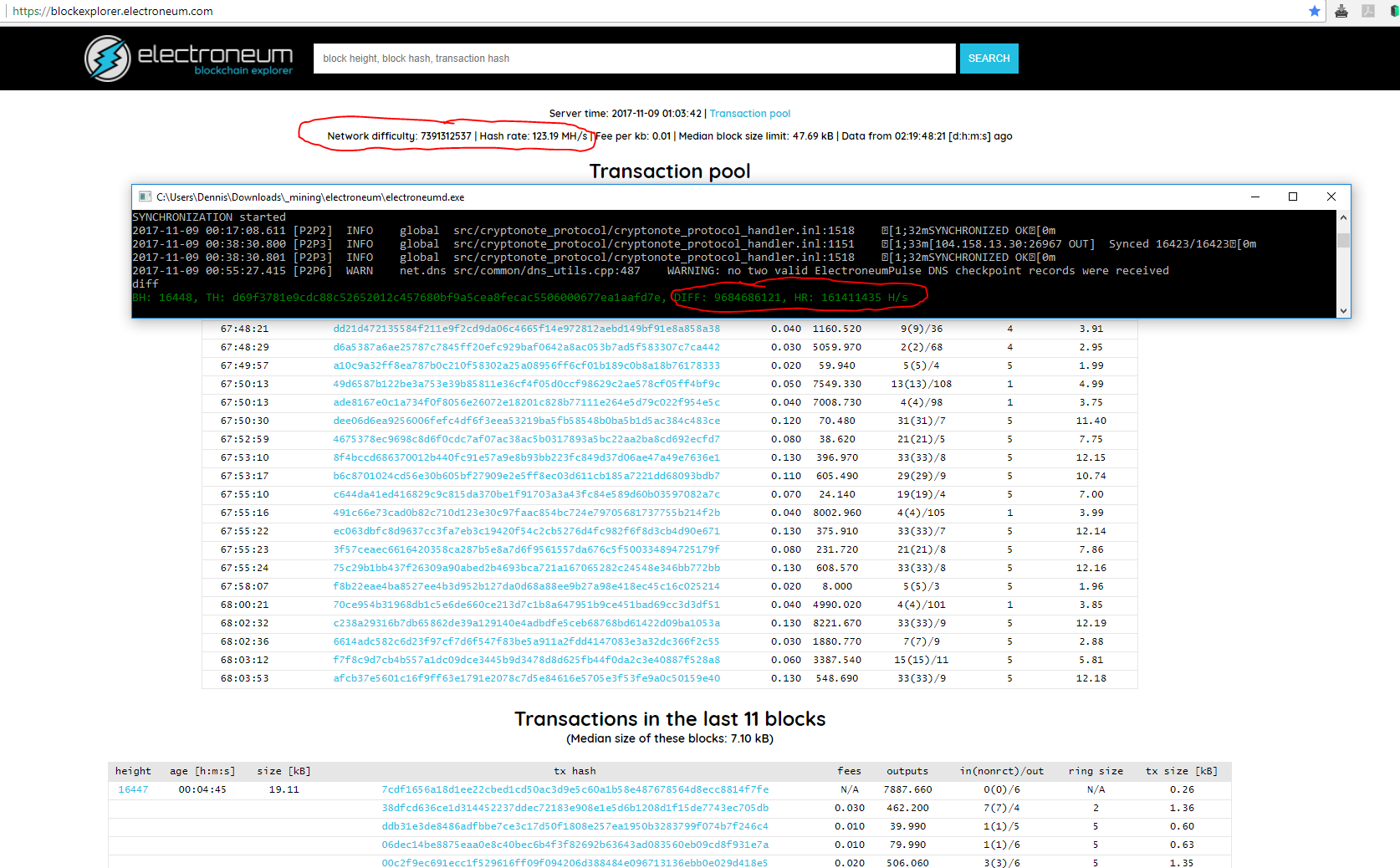Open transaction hash ec063dbfc8d9637c
This screenshot has height=868, width=1400.
pyautogui.click(x=527, y=531)
